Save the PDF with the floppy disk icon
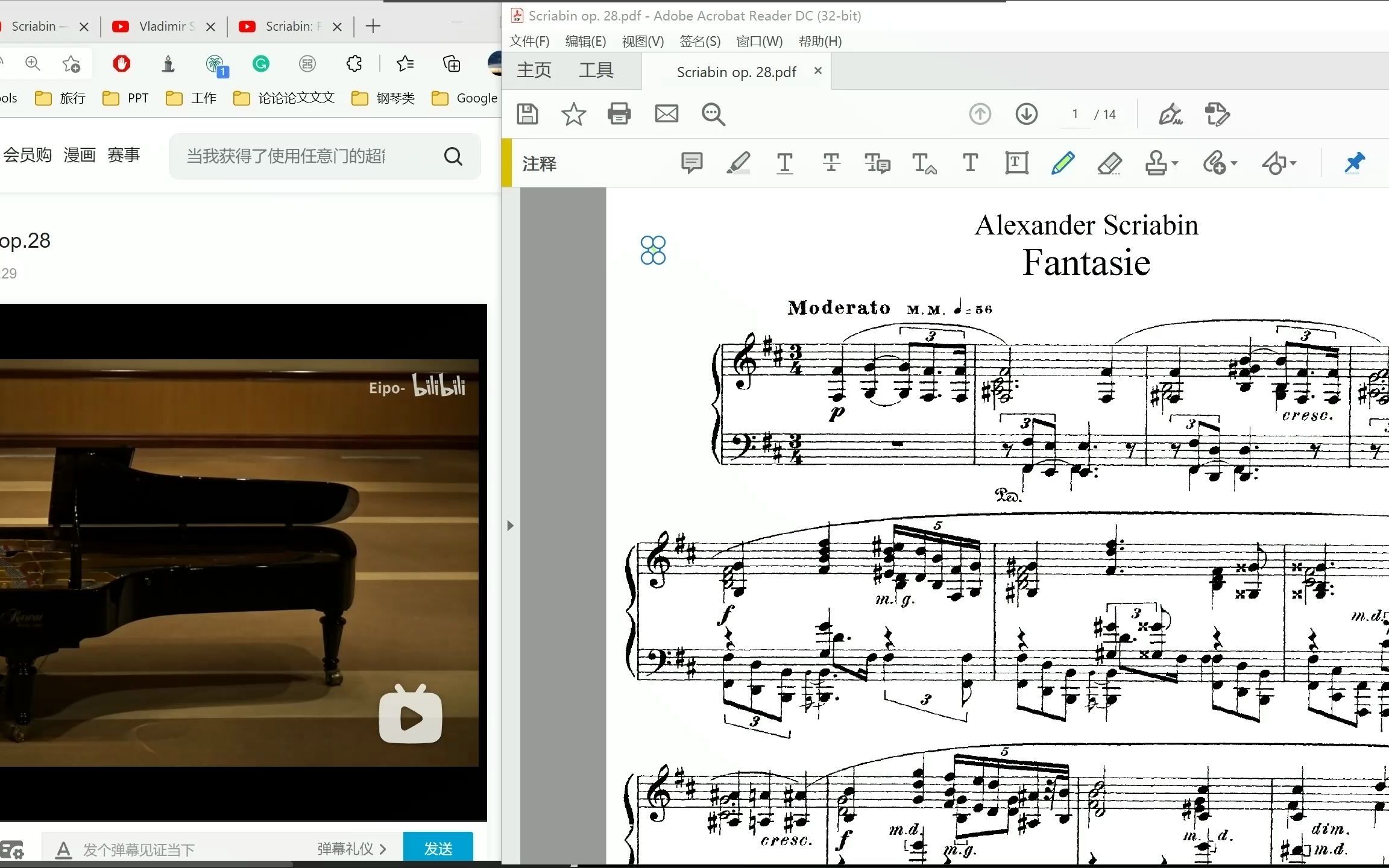This screenshot has width=1389, height=868. coord(528,114)
